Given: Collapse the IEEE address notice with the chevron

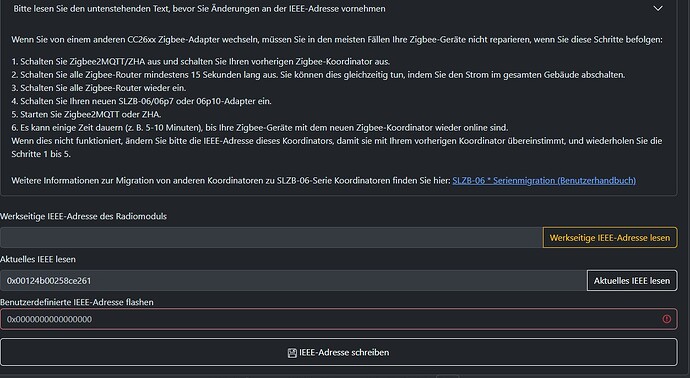Looking at the screenshot, I should 658,8.
